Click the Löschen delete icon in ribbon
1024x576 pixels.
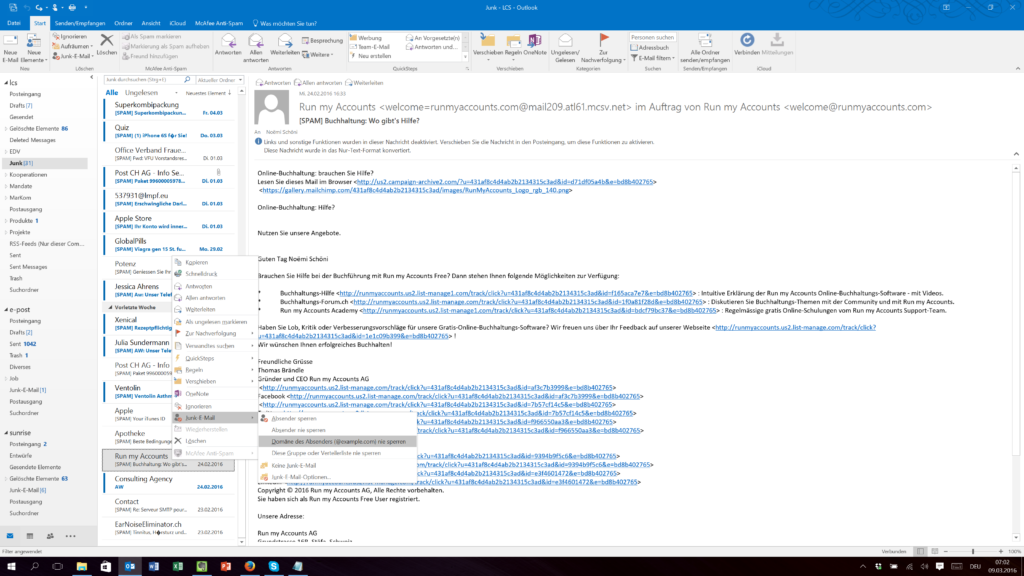coord(106,44)
